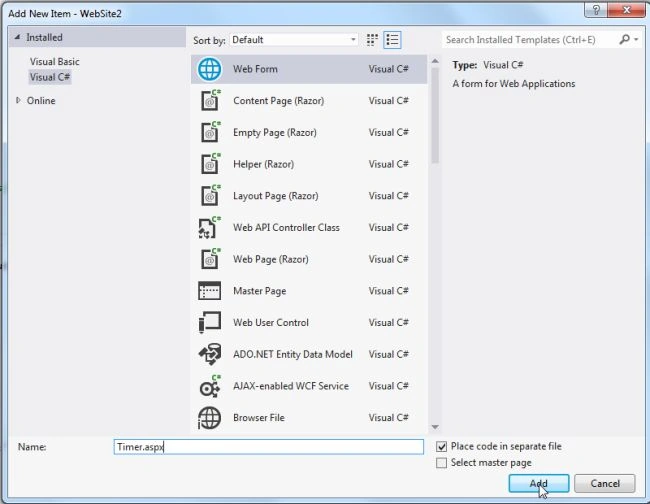This screenshot has height=504, width=650.
Task: Select the Web Page (Razor) template name
Action: tap(271, 259)
